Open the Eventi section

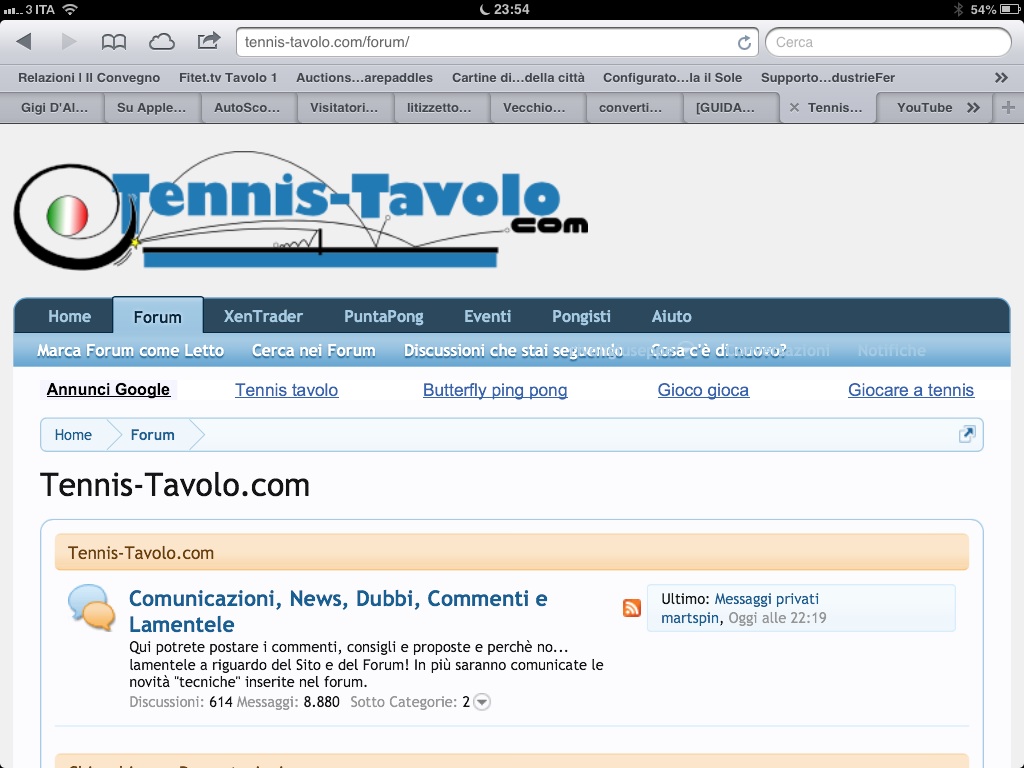[488, 317]
